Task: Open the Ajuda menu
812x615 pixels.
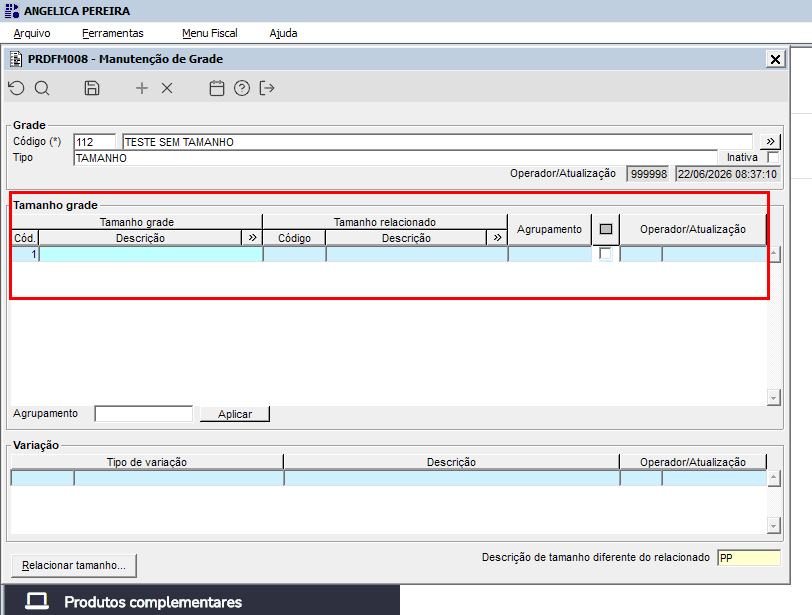Action: [283, 33]
